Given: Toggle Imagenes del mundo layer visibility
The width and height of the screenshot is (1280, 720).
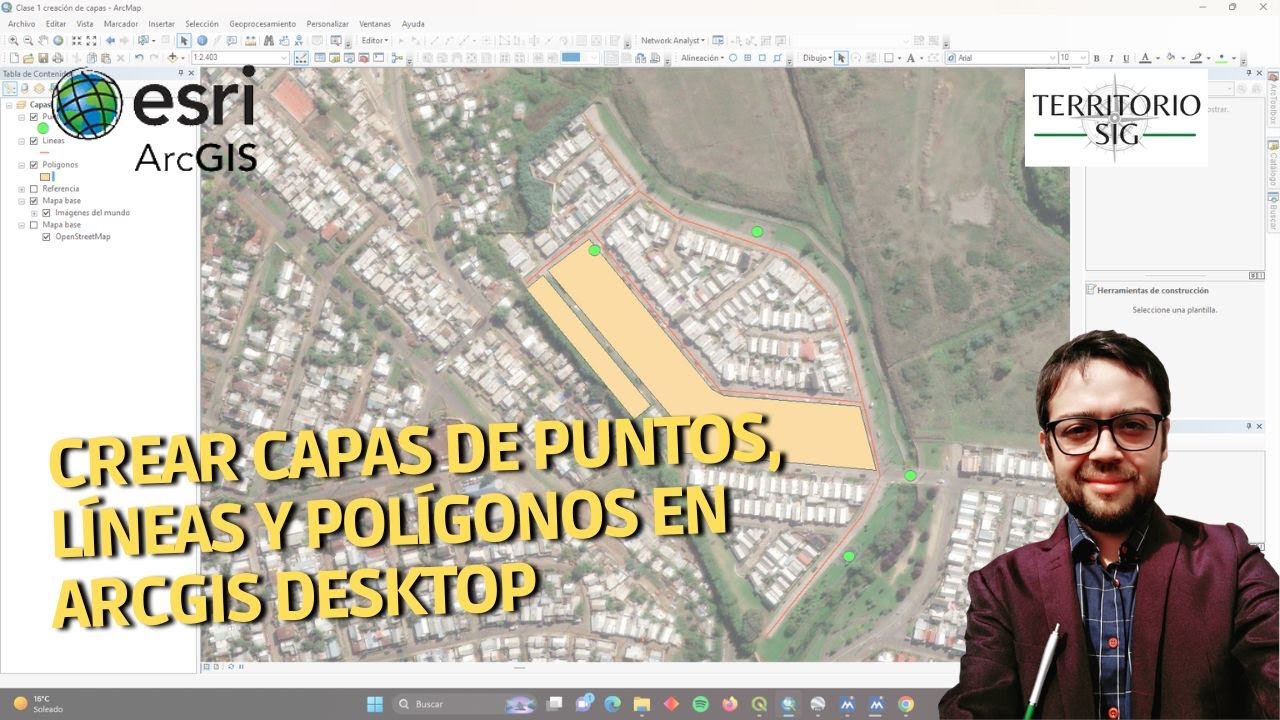Looking at the screenshot, I should (x=47, y=213).
